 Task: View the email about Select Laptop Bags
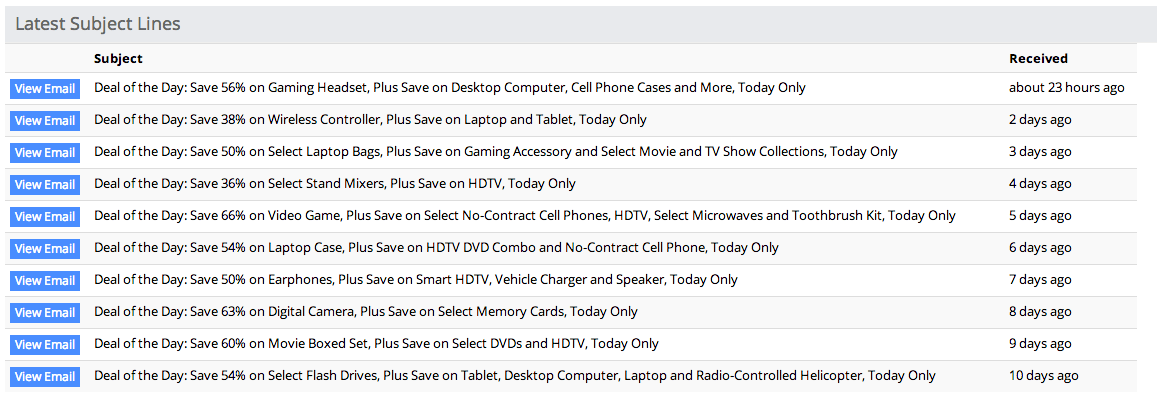[45, 153]
